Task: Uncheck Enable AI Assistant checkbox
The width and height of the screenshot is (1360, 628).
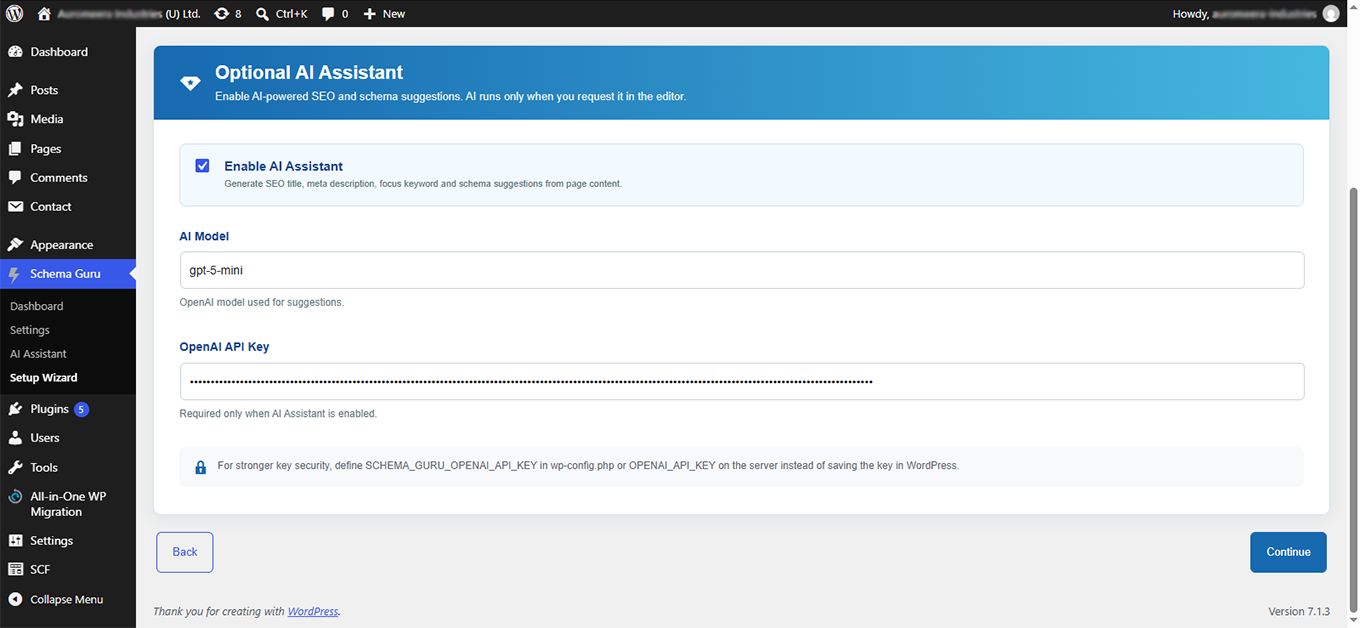Action: pos(202,166)
